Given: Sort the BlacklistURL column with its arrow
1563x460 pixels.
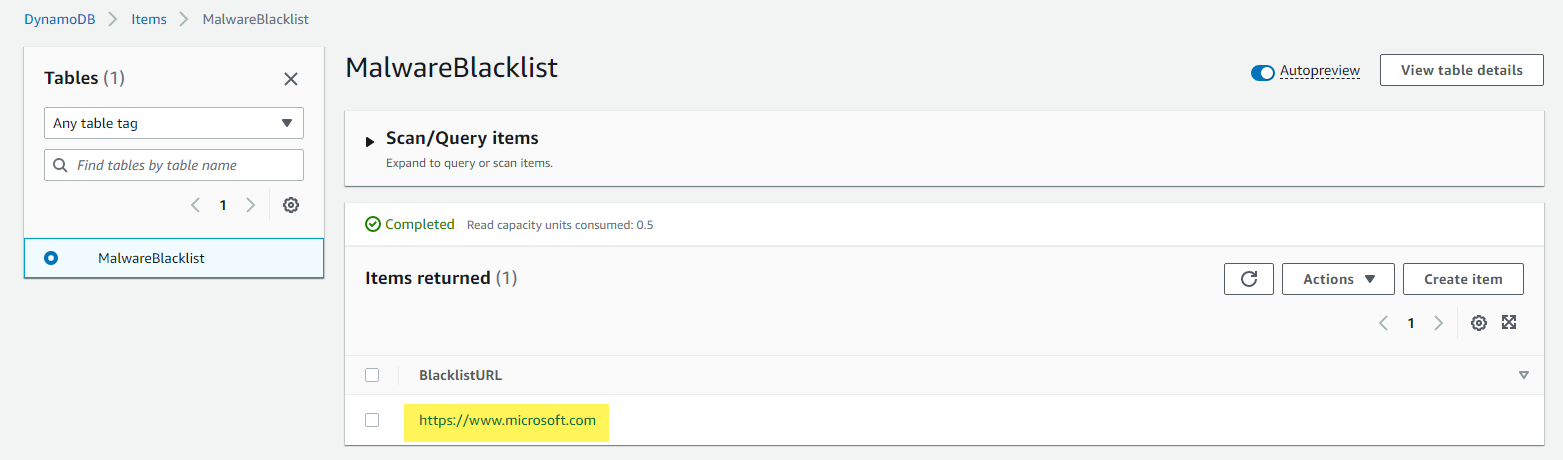Looking at the screenshot, I should click(1524, 375).
